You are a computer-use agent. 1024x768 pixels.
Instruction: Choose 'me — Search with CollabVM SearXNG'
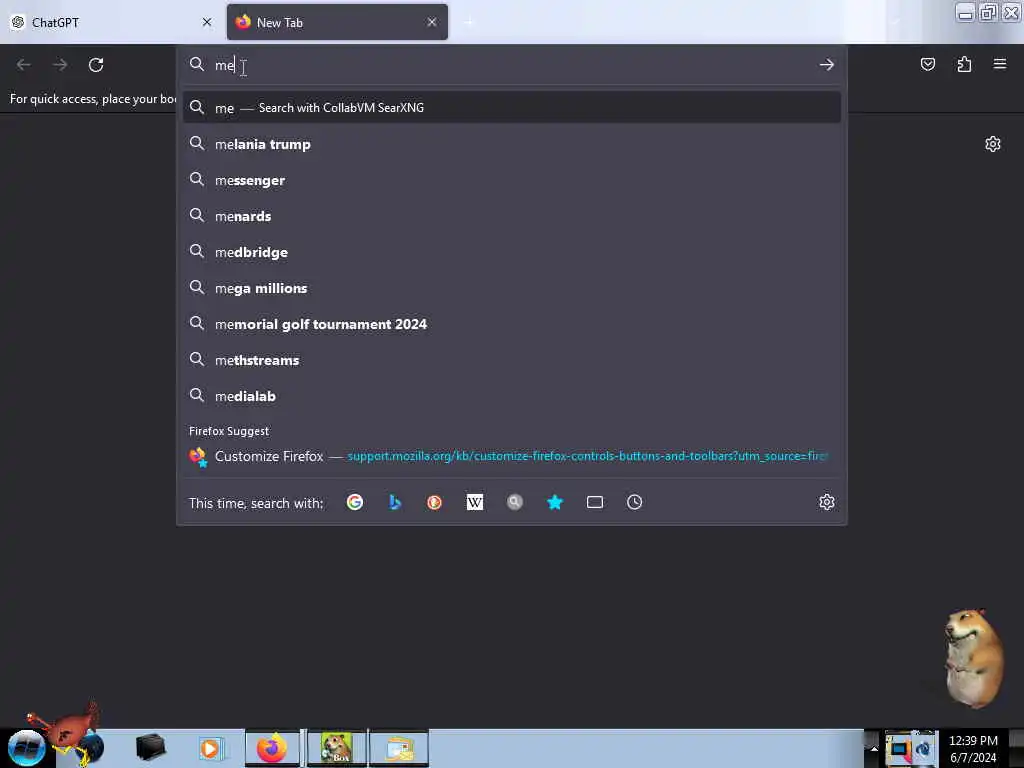click(512, 108)
